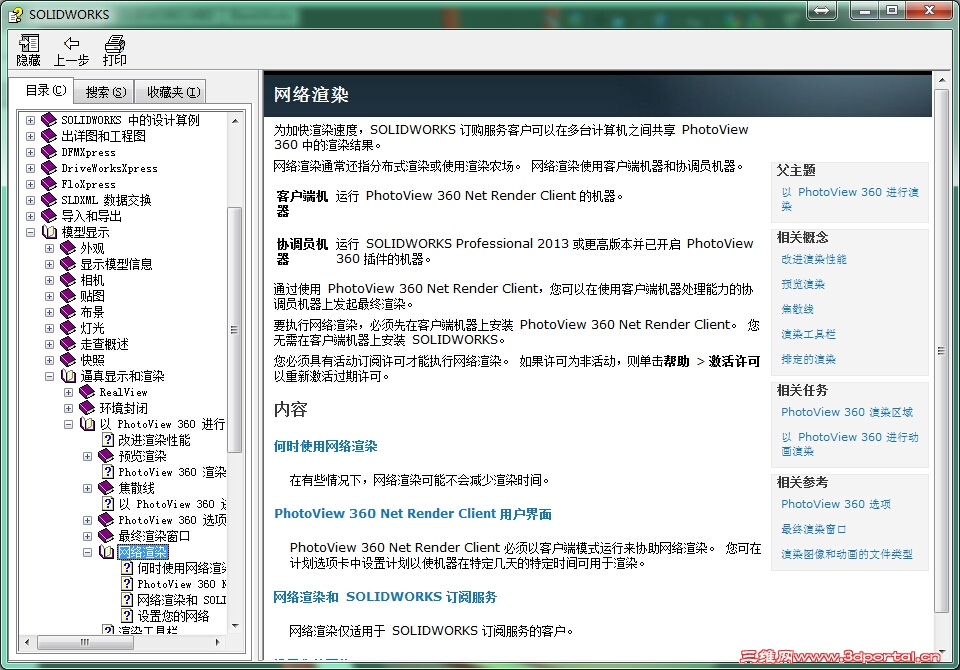Click the book icon next to RealView
The height and width of the screenshot is (670, 960).
[x=87, y=392]
